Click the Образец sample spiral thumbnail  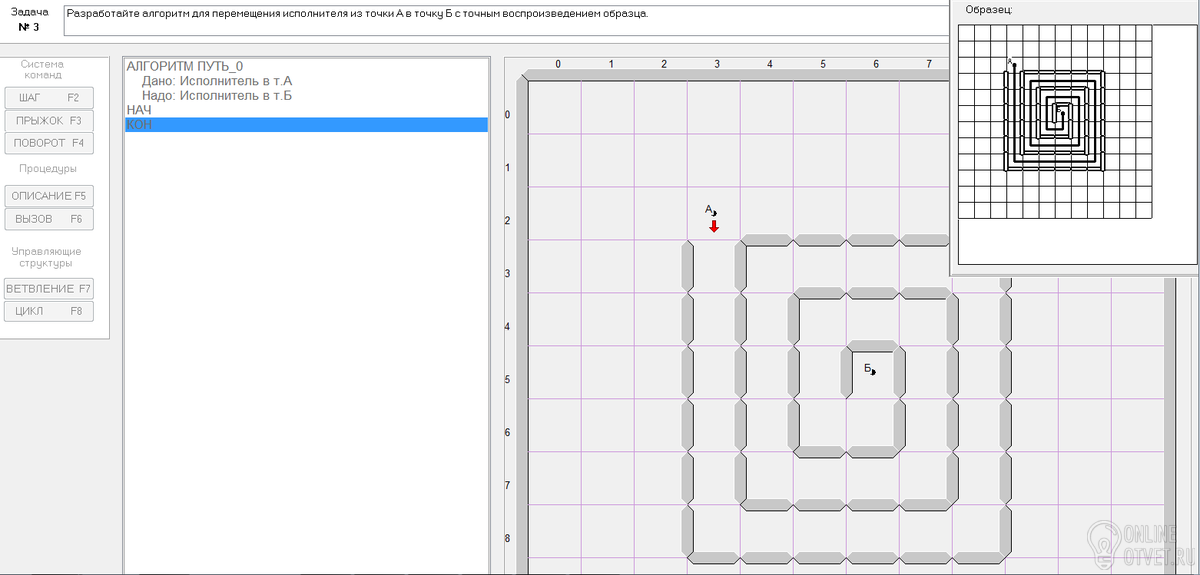click(1055, 121)
